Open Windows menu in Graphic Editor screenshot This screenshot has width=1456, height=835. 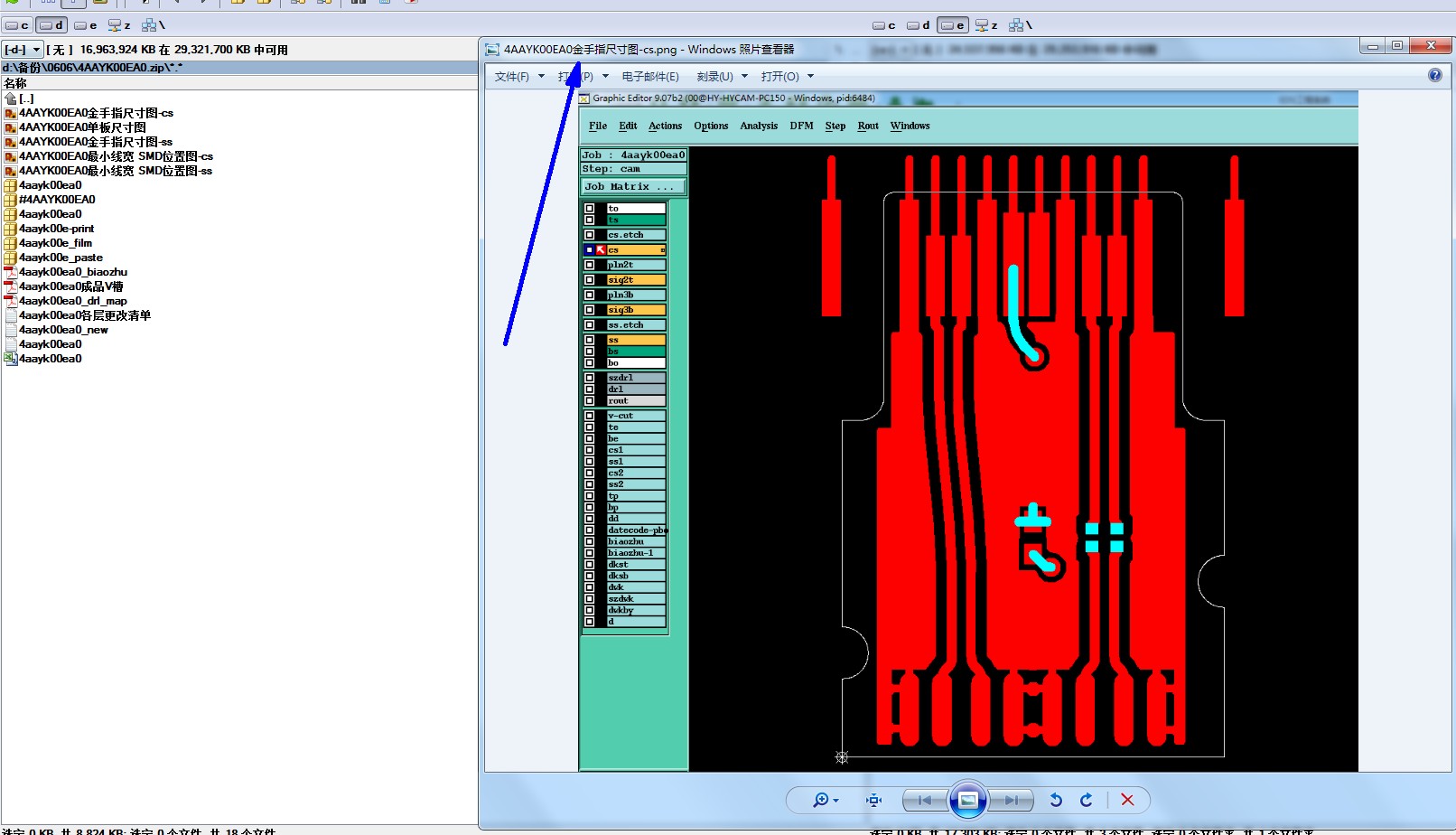(910, 126)
